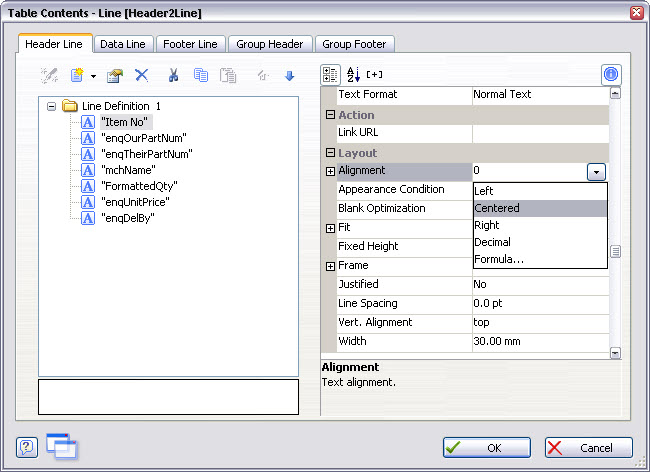Click the edit column wand icon
Image resolution: width=650 pixels, height=472 pixels.
click(x=49, y=75)
